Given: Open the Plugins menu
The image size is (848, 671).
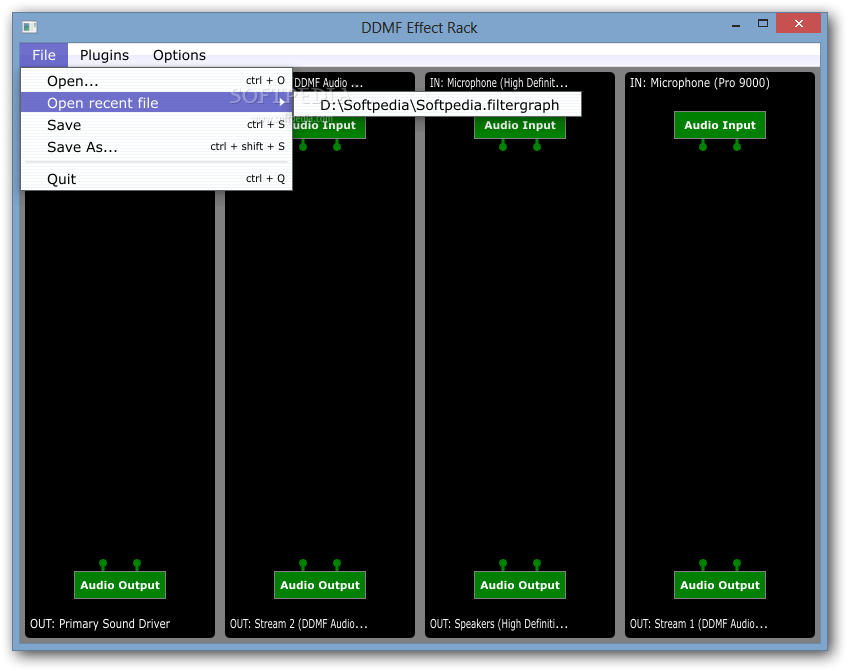Looking at the screenshot, I should click(104, 55).
